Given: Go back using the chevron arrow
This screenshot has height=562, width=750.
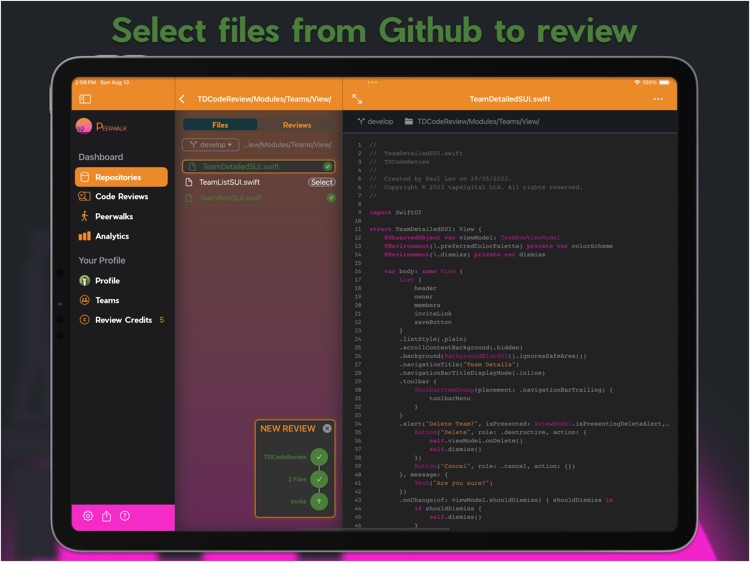Looking at the screenshot, I should [182, 99].
